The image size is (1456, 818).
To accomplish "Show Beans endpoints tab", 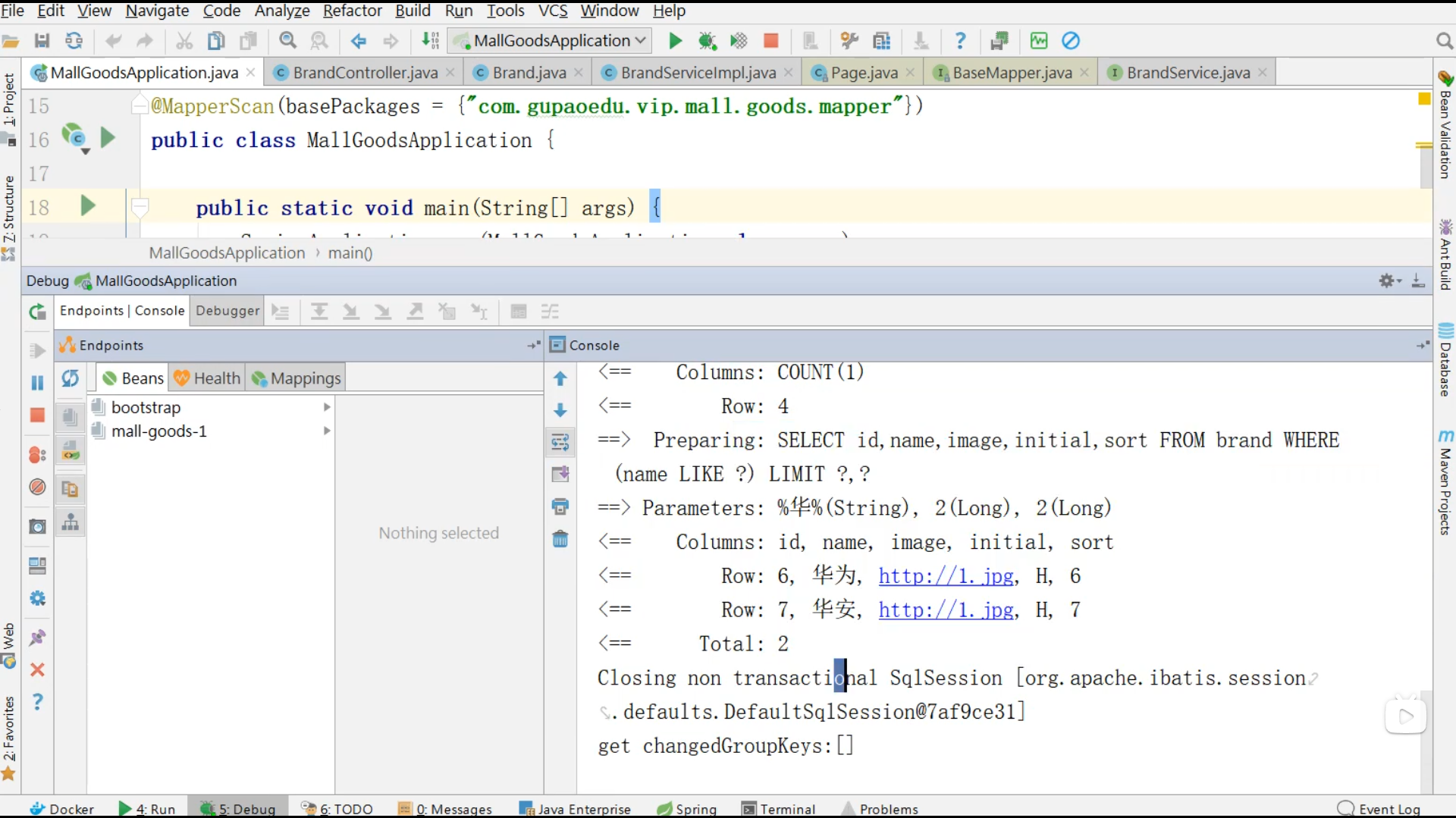I will 133,378.
